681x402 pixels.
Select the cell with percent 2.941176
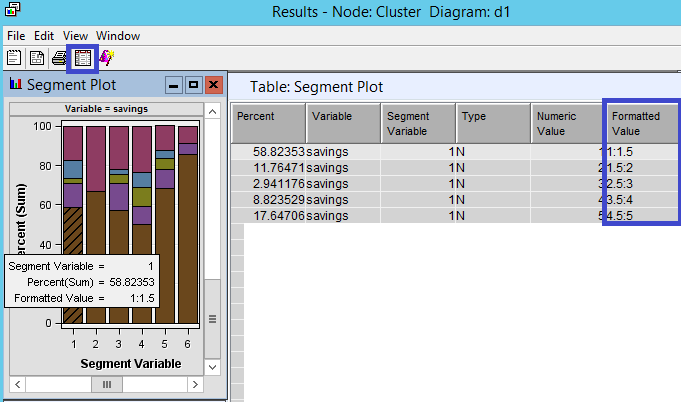point(268,184)
